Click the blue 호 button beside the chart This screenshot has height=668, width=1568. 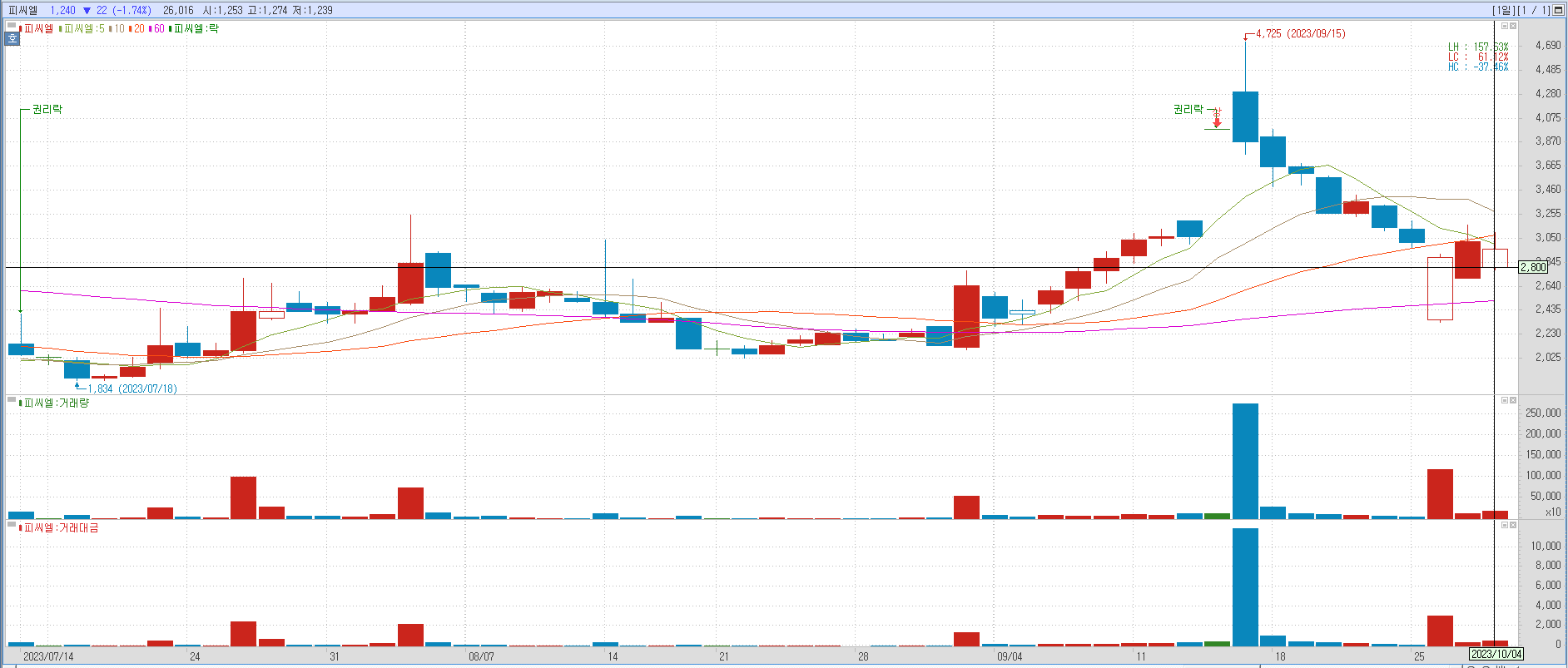[12, 38]
